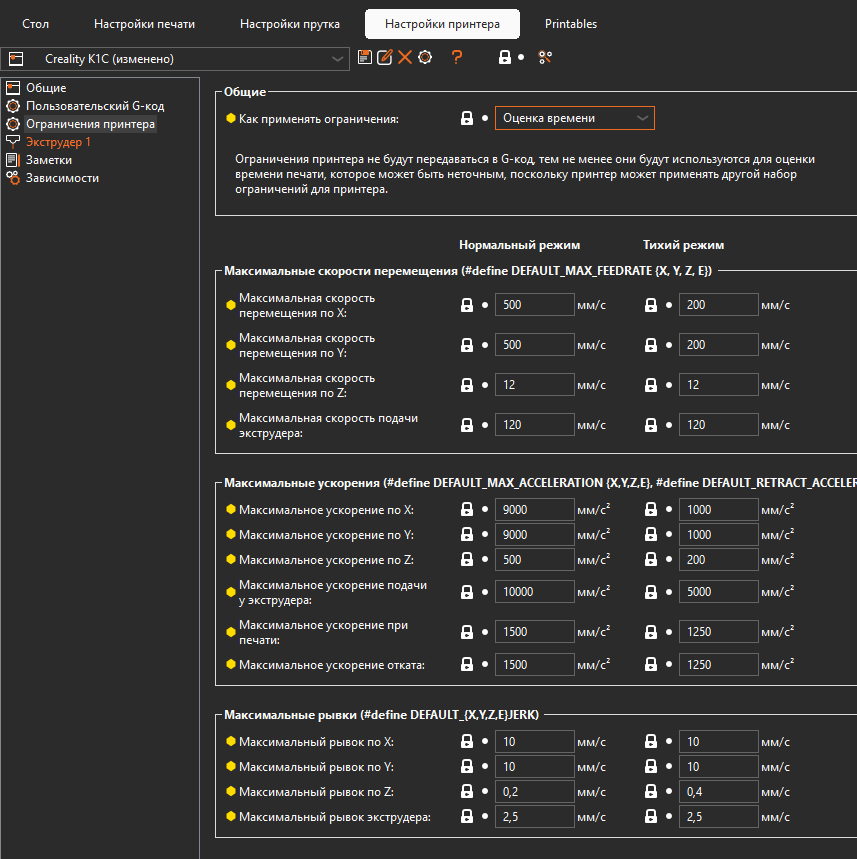The image size is (857, 859).
Task: Click normal-mode lock for extruder feed speed
Action: (467, 425)
